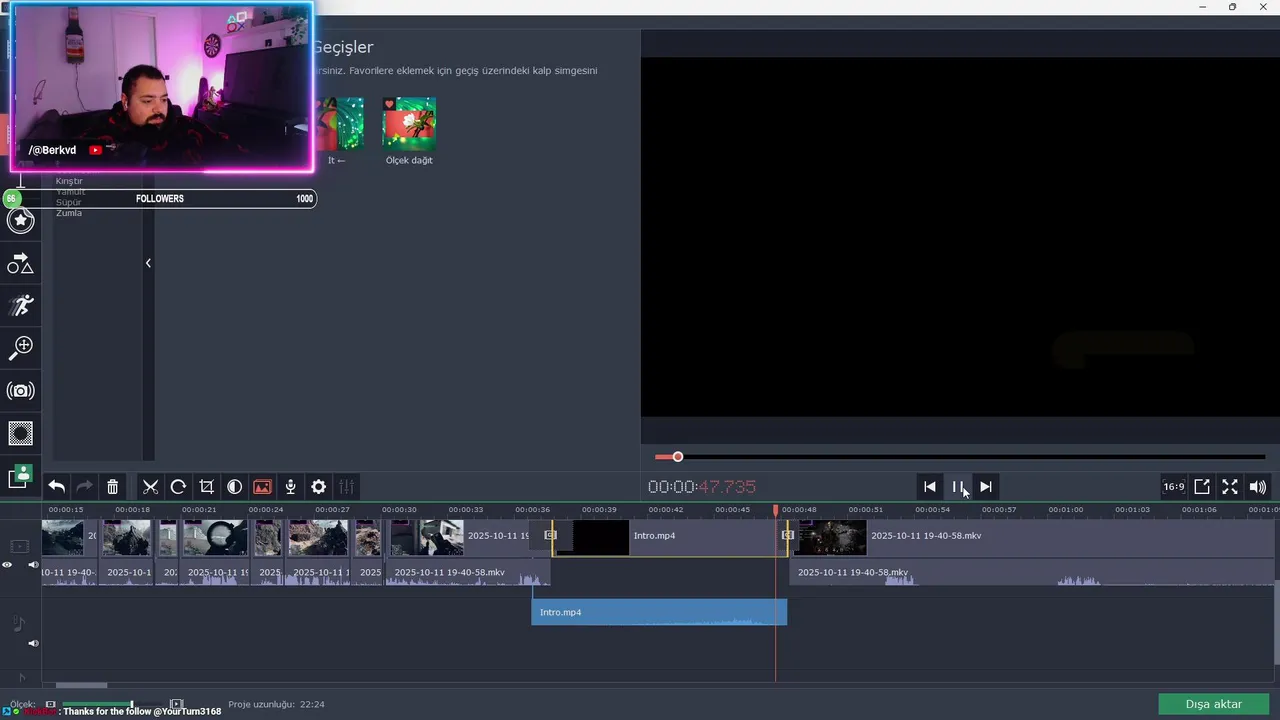The image size is (1280, 720).
Task: Open color adjustments half-circle tool
Action: pos(234,487)
